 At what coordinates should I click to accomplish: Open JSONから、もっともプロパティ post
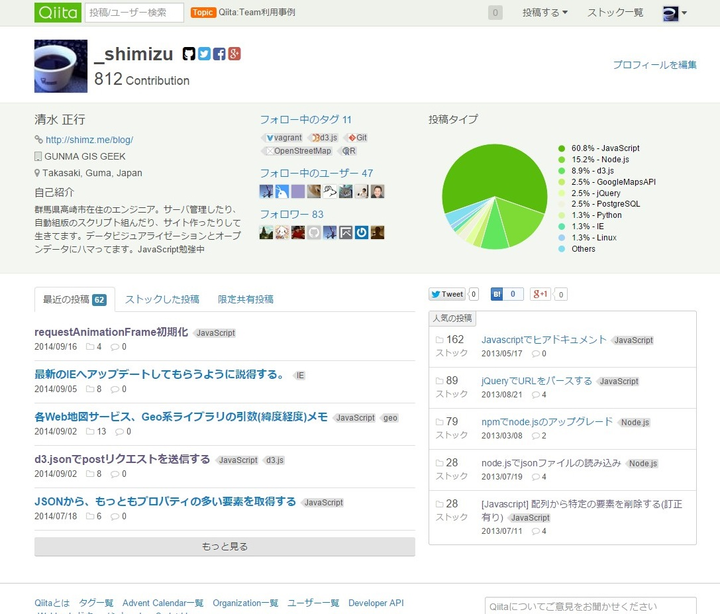tap(165, 501)
